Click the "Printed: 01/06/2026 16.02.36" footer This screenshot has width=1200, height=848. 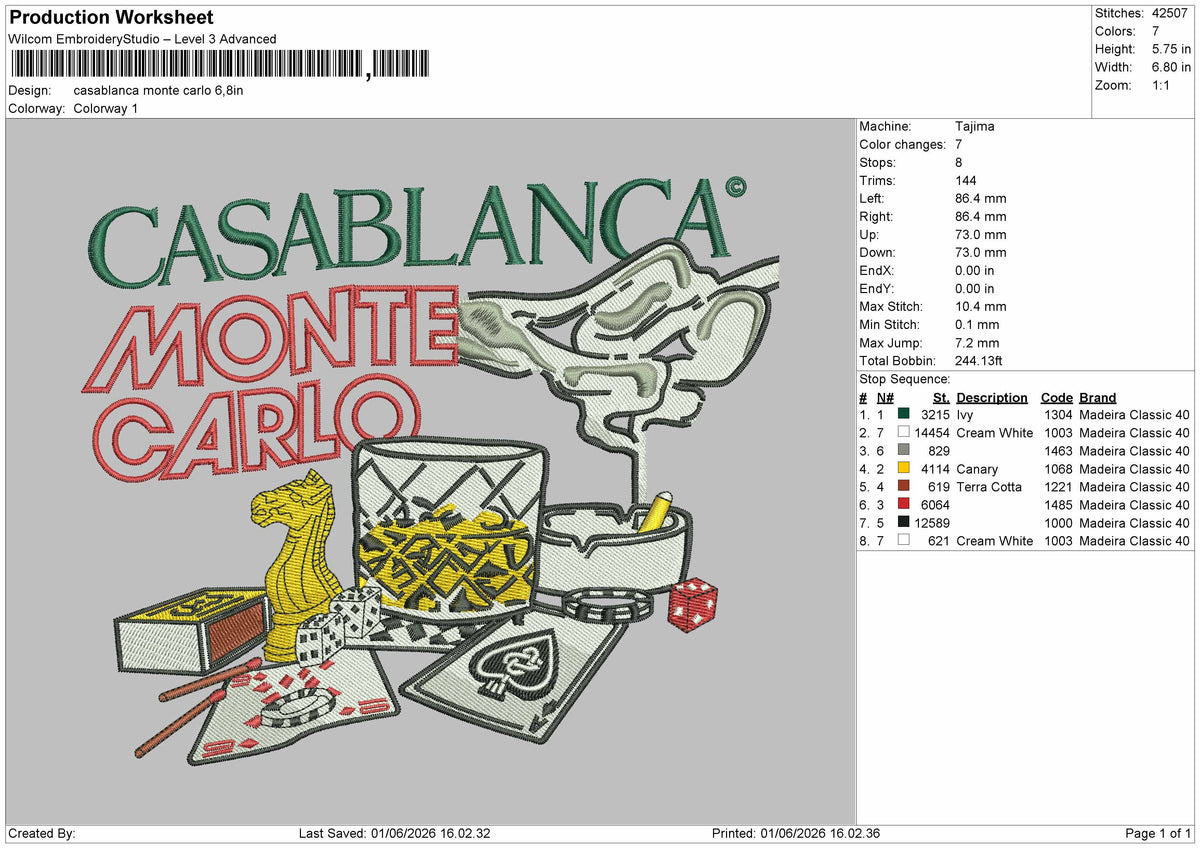(x=796, y=834)
